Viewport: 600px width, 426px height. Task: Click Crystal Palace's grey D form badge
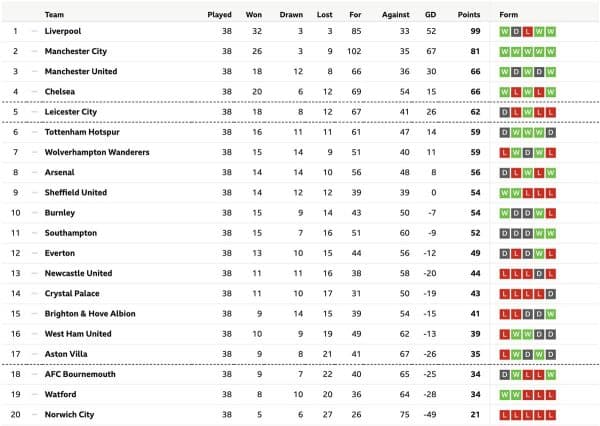pos(551,294)
